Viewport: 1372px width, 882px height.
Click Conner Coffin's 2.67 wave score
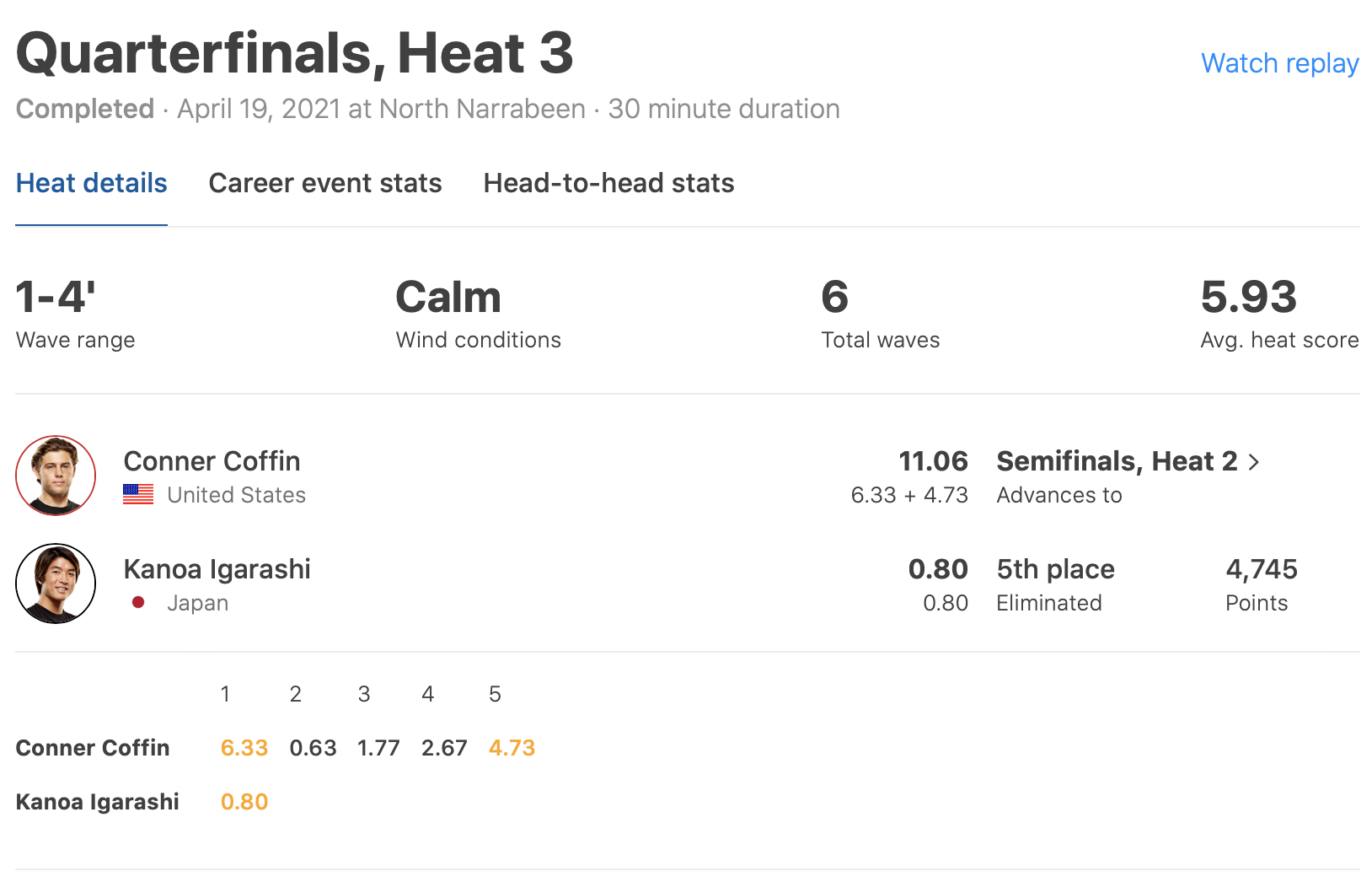pos(444,748)
